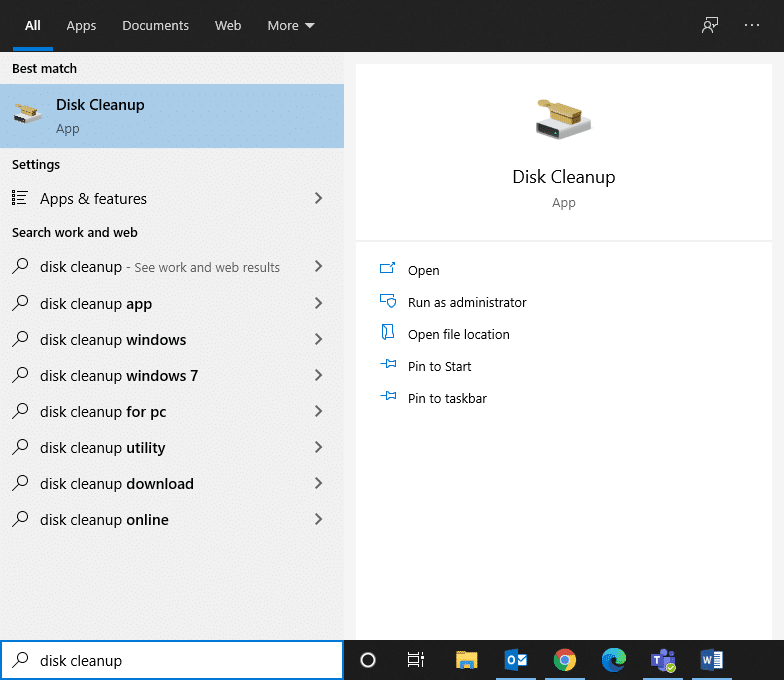Open Microsoft Word from the taskbar
This screenshot has width=784, height=680.
pyautogui.click(x=712, y=660)
